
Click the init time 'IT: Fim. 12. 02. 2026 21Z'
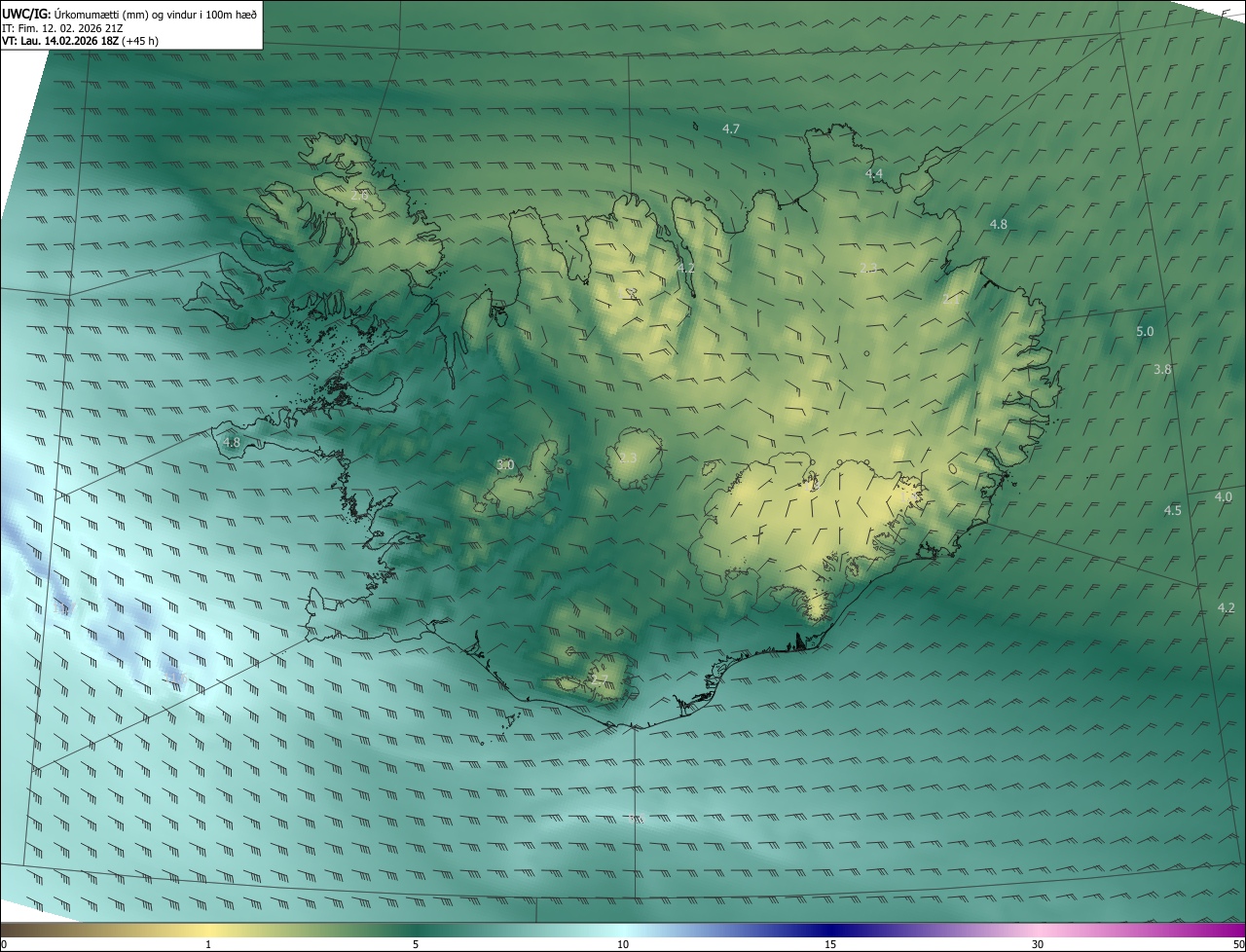[x=62, y=28]
